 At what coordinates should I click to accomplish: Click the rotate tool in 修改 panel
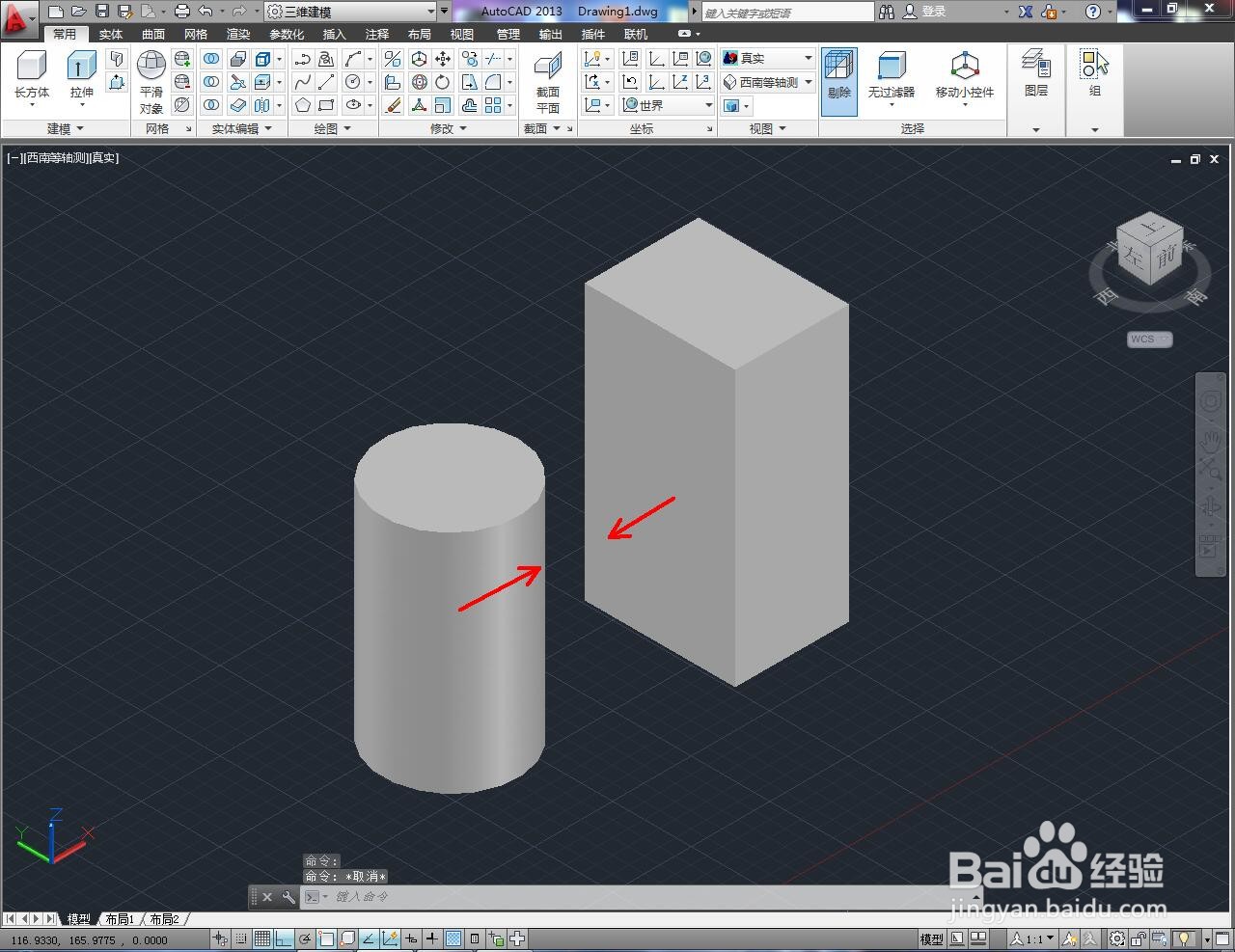point(443,82)
